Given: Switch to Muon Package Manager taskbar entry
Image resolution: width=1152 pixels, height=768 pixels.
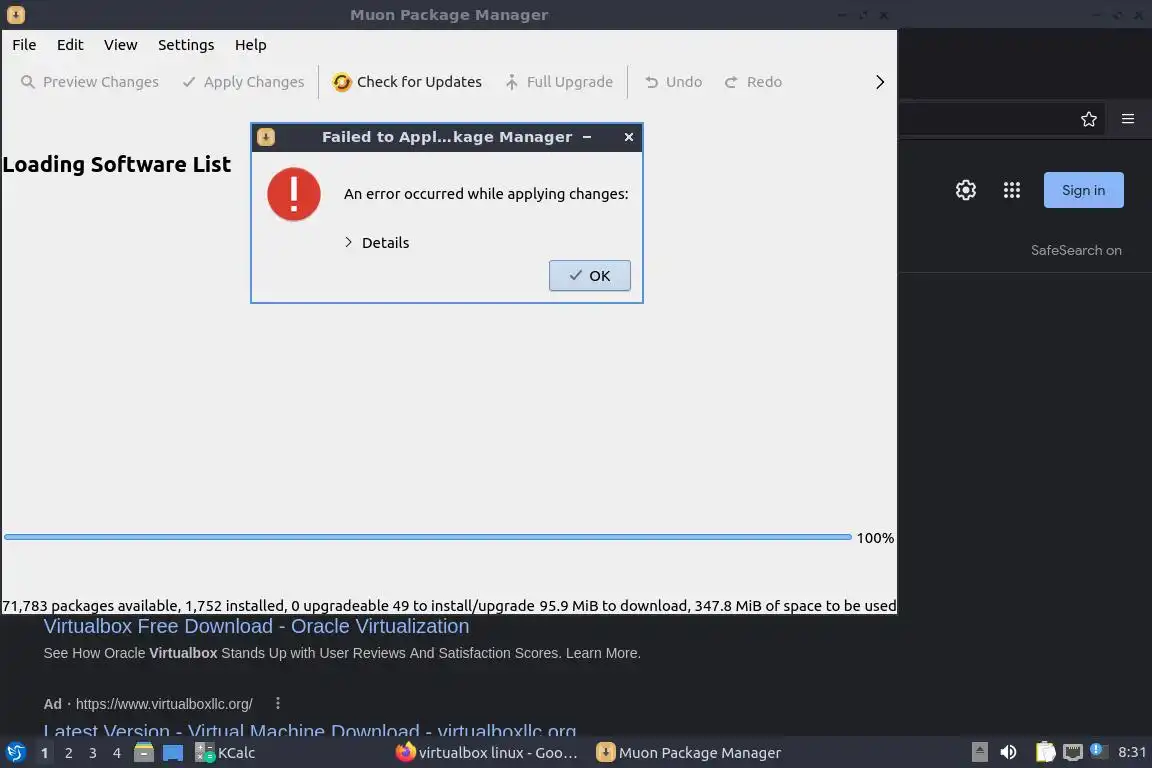Looking at the screenshot, I should (688, 753).
